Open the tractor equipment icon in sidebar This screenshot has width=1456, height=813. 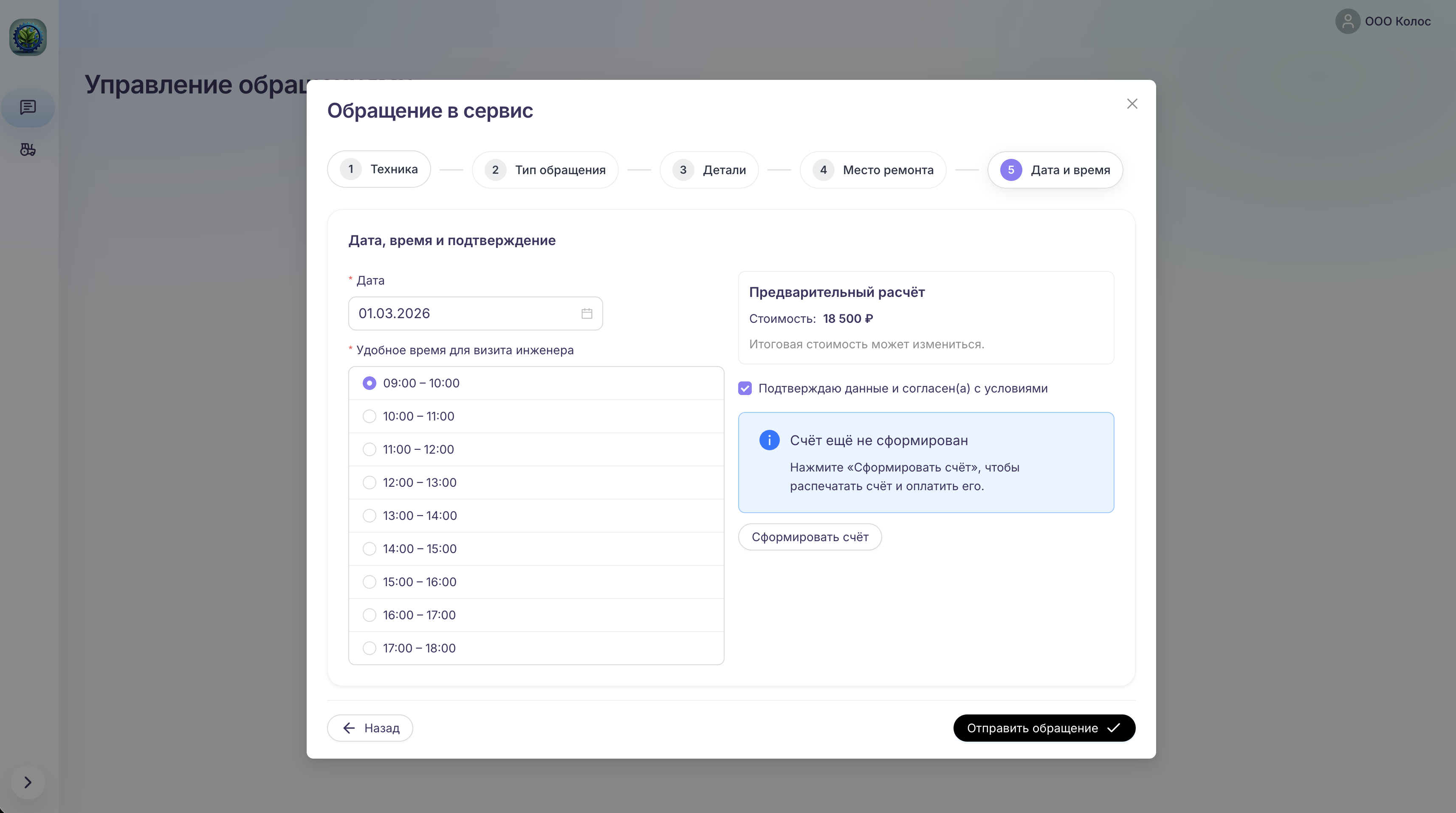28,150
